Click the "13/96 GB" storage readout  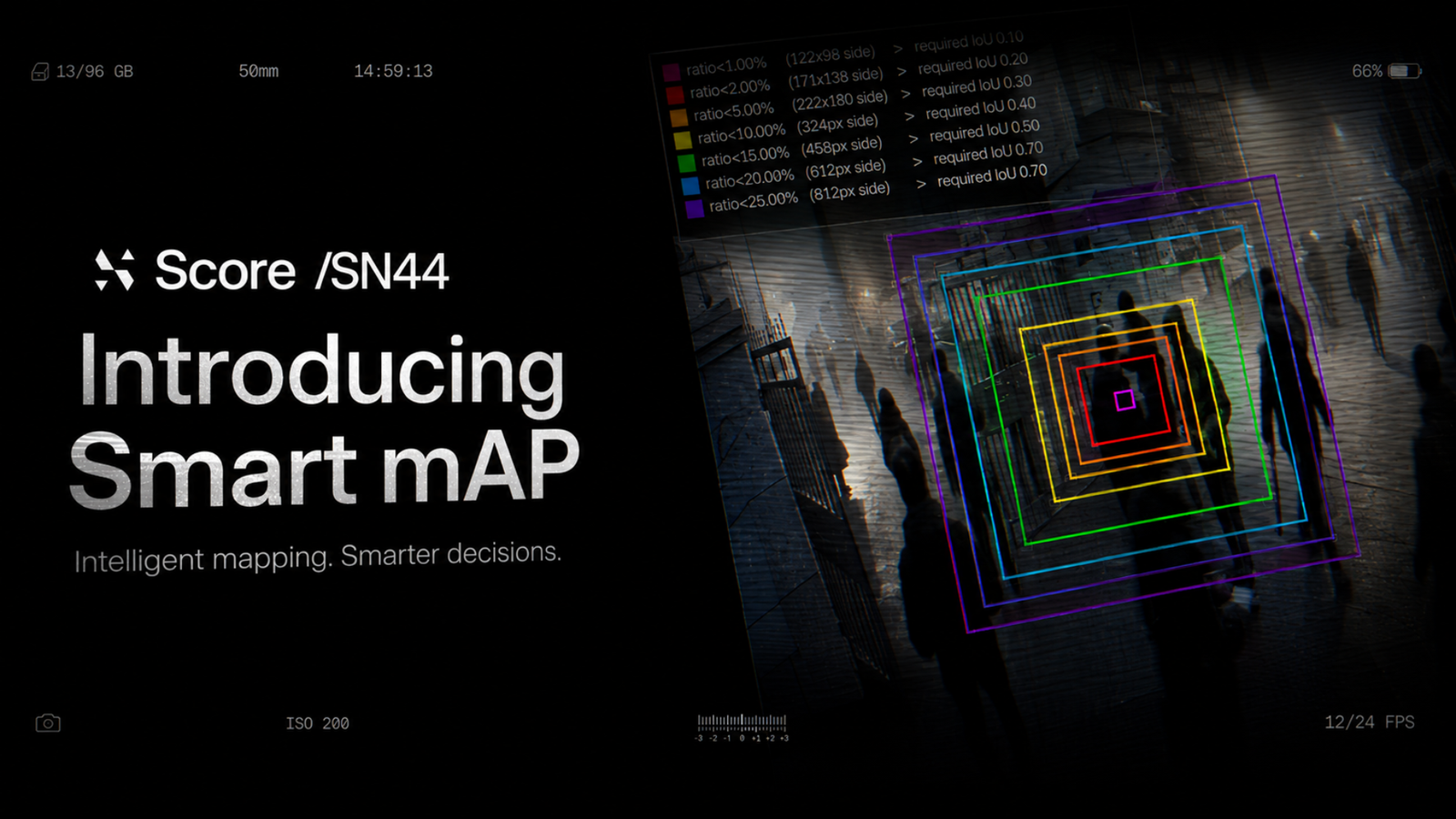pyautogui.click(x=95, y=71)
